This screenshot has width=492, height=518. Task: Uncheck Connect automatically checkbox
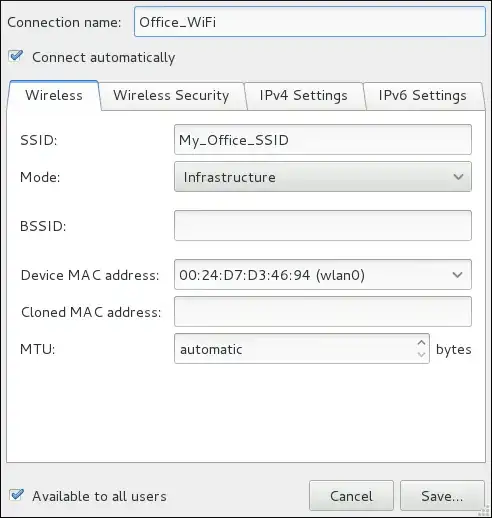pyautogui.click(x=16, y=56)
